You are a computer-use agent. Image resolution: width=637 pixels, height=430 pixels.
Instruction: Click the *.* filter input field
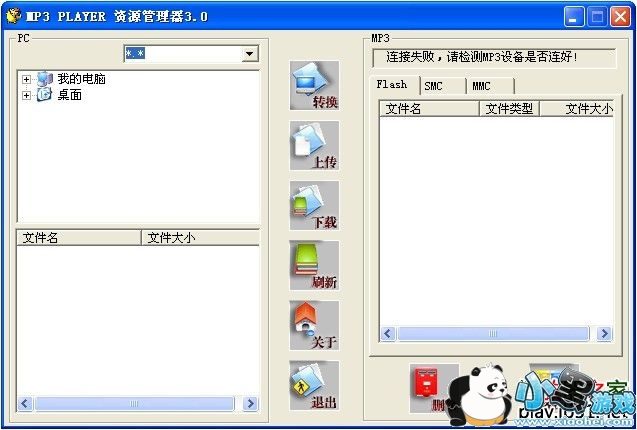click(183, 54)
